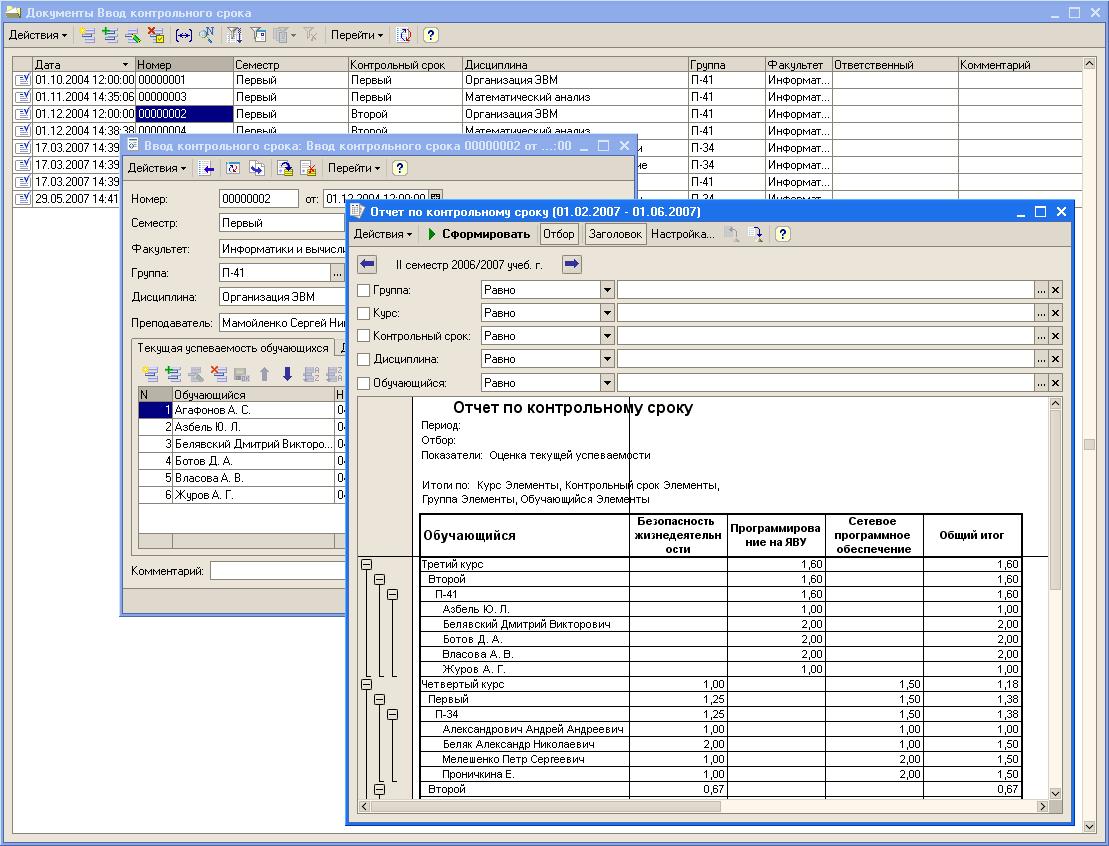Click the Filter and sort icon in list toolbar
Image resolution: width=1109 pixels, height=846 pixels.
[x=235, y=35]
